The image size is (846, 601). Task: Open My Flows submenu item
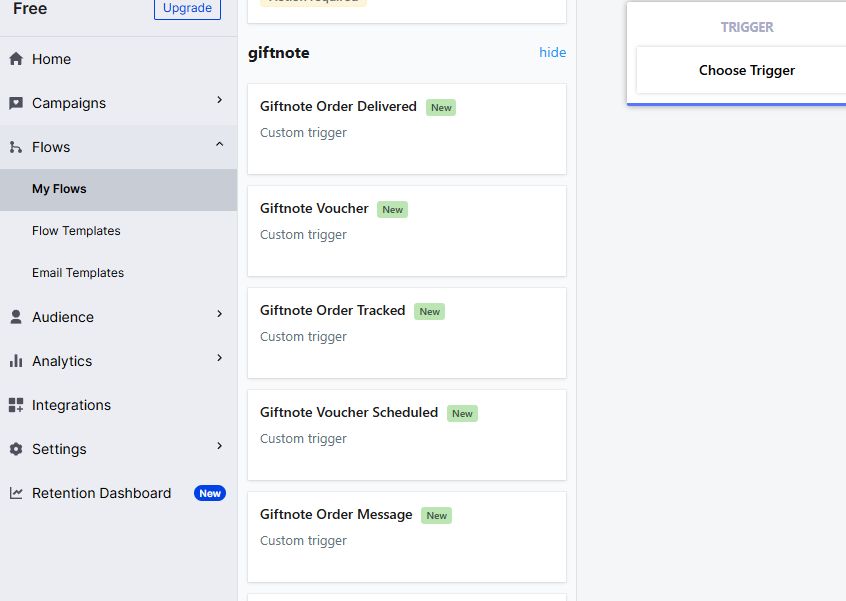click(118, 189)
